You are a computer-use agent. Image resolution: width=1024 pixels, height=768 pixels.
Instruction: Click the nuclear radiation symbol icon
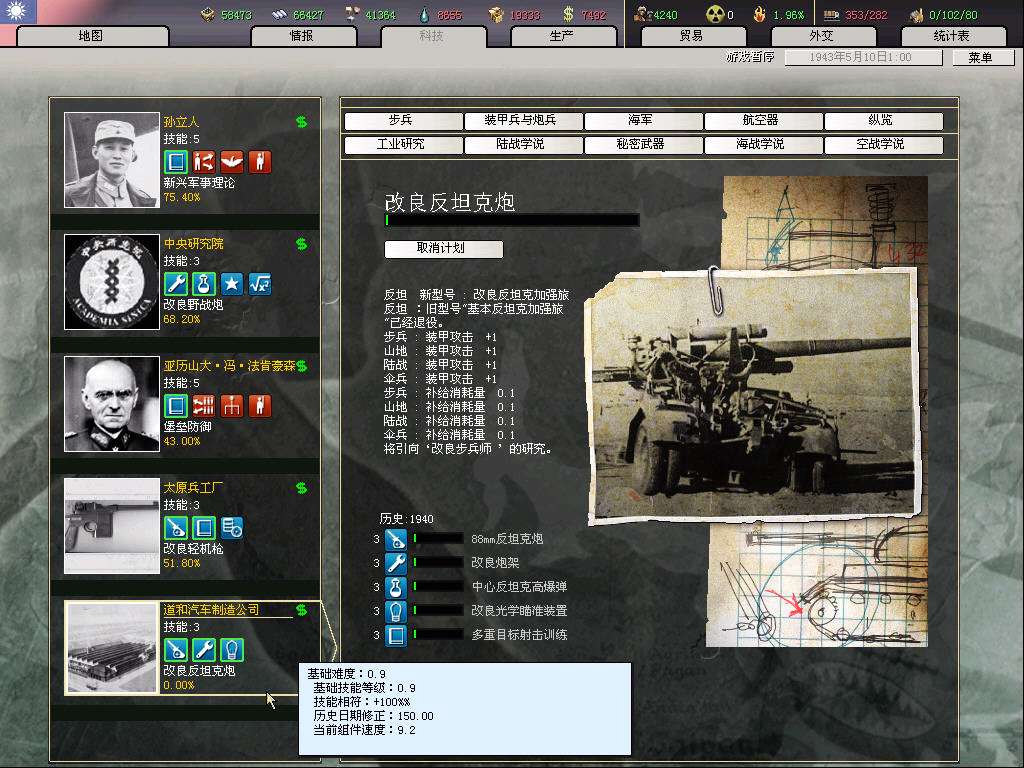[715, 14]
